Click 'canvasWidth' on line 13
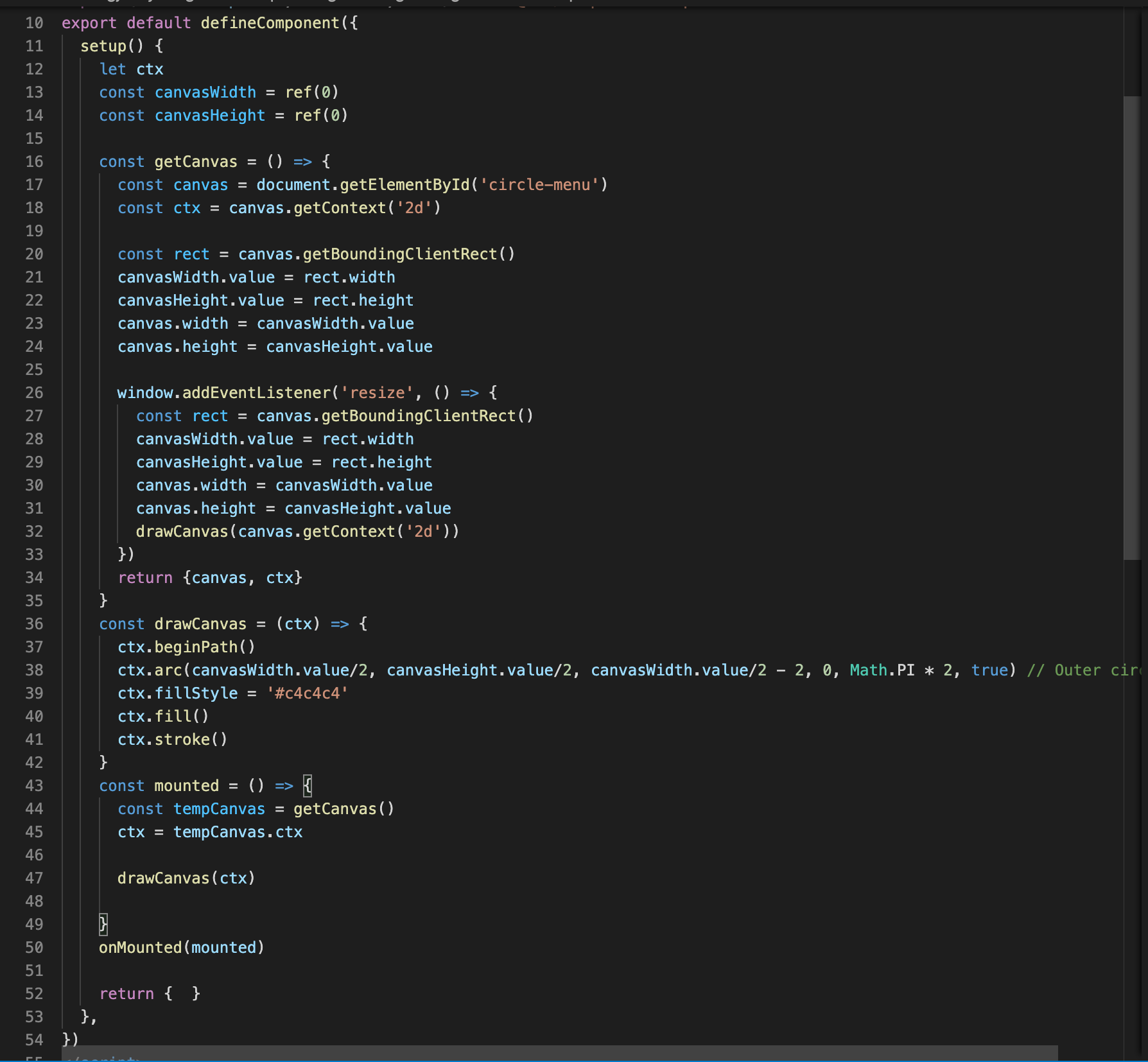The image size is (1148, 1062). pos(205,92)
